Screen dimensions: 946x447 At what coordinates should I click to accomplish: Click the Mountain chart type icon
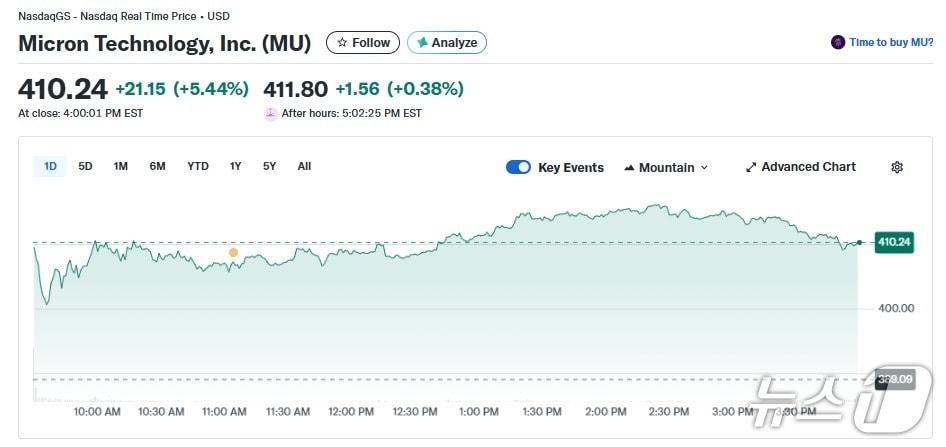click(x=630, y=168)
